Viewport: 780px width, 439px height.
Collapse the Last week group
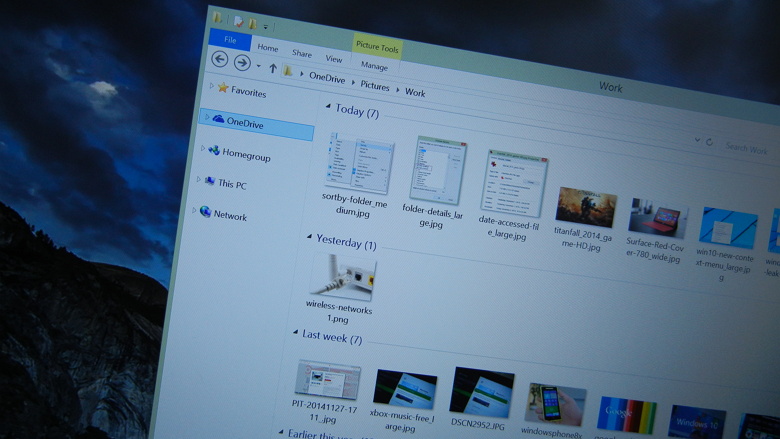(x=295, y=332)
